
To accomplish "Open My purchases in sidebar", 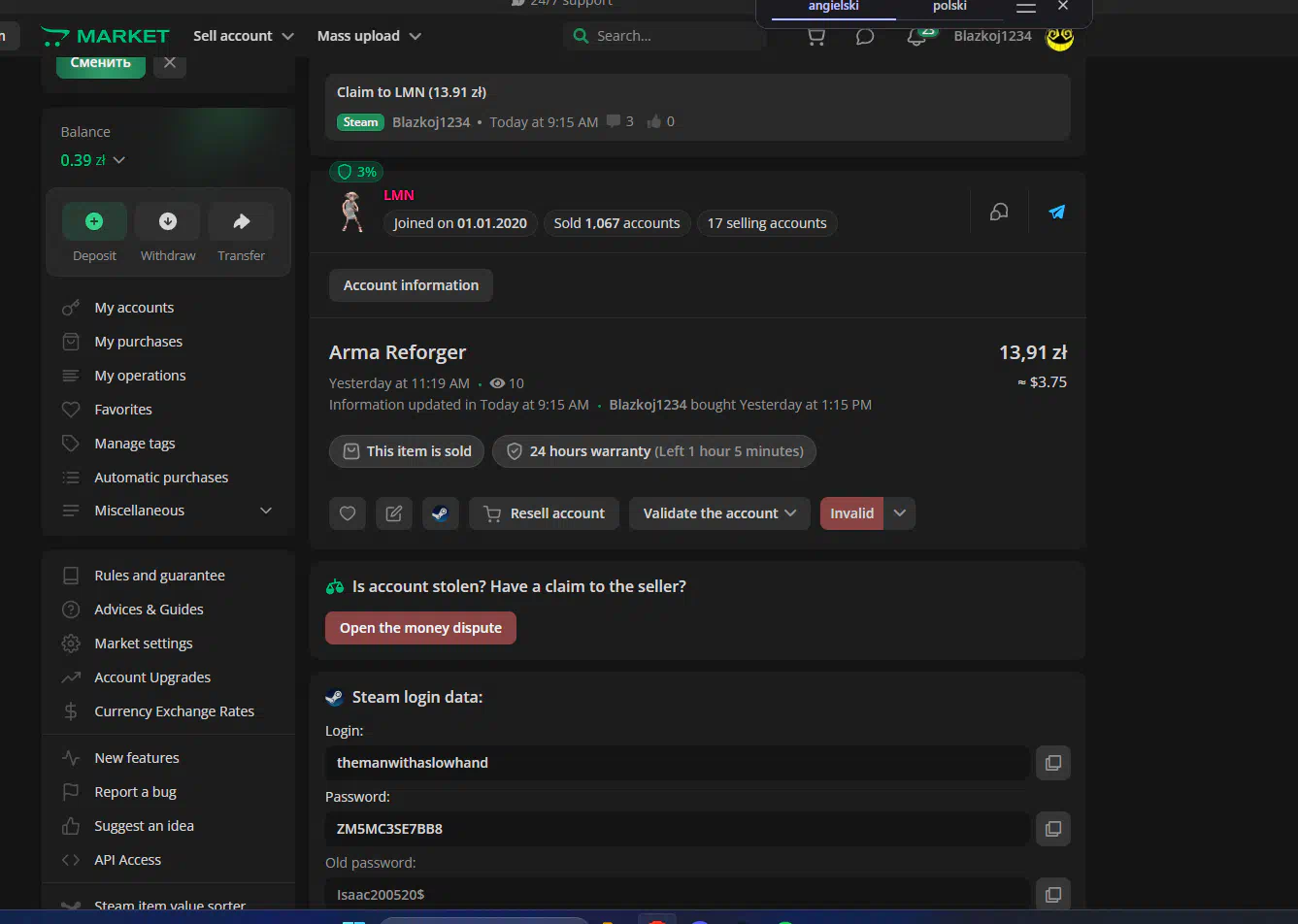I will pyautogui.click(x=138, y=342).
